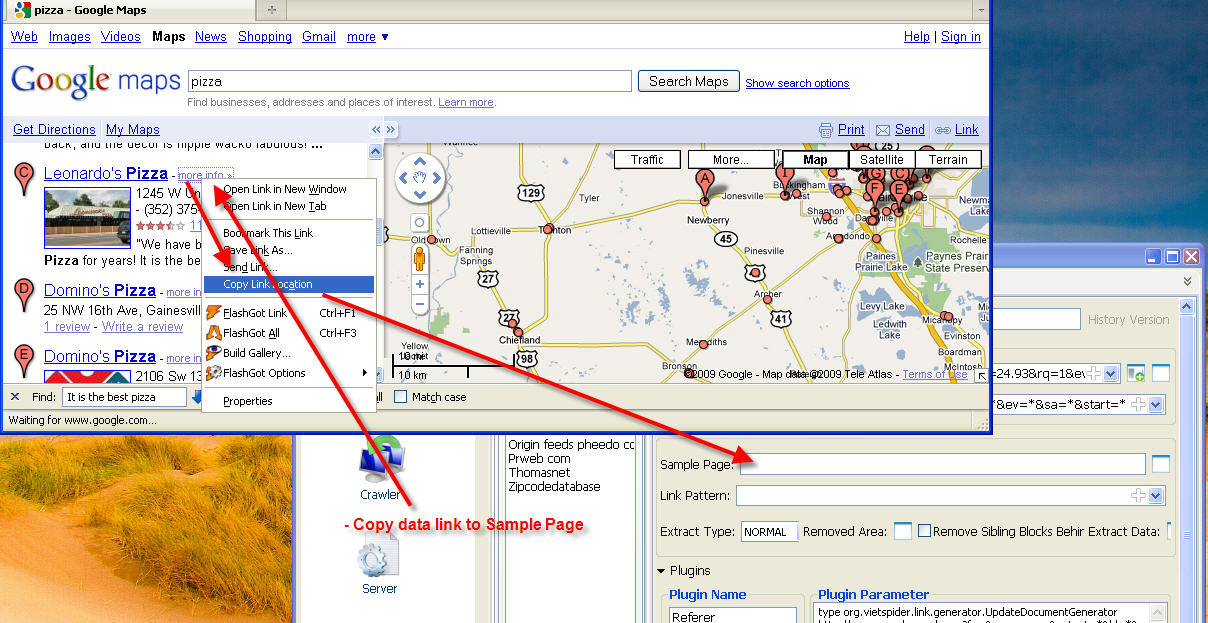The image size is (1208, 623).
Task: Select map marker A near Newberry
Action: click(705, 183)
